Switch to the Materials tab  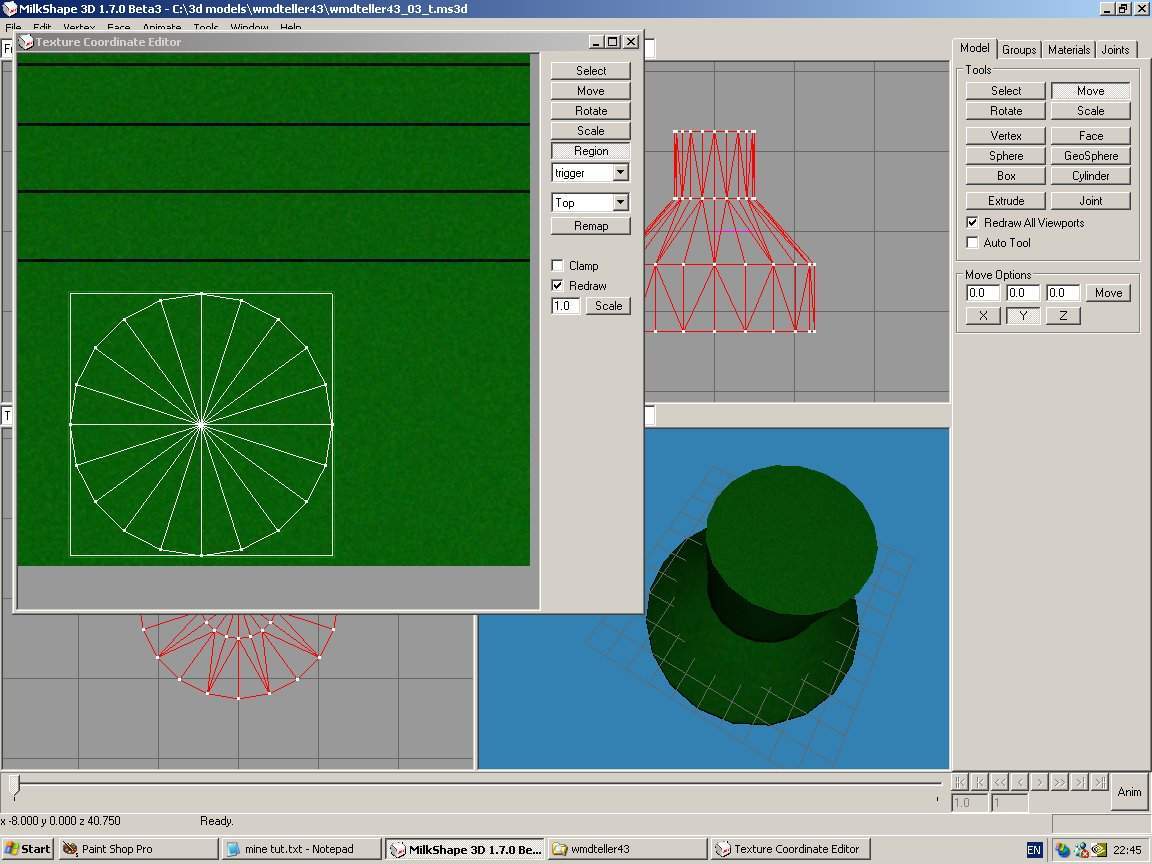[x=1069, y=50]
